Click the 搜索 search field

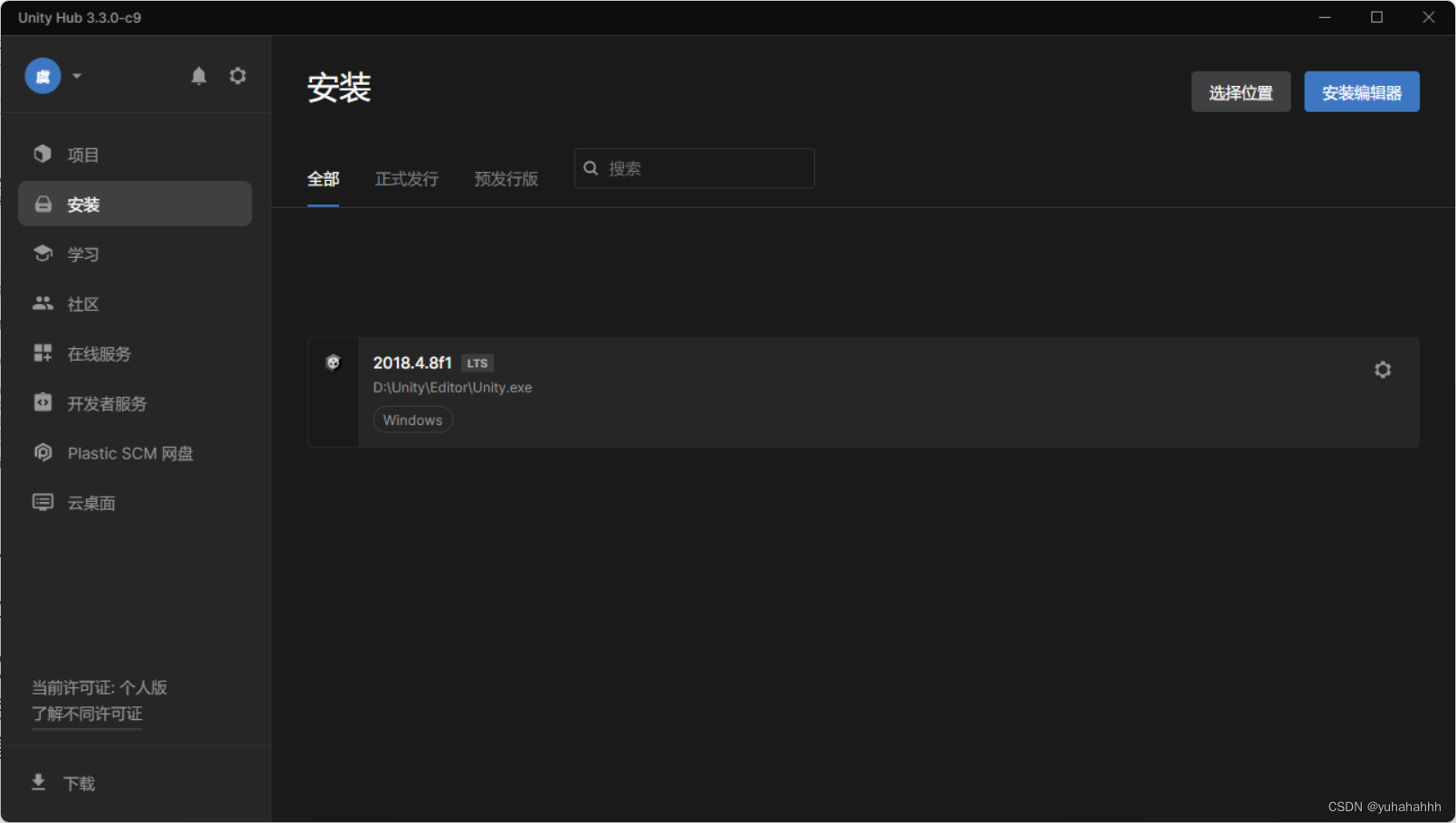coord(695,168)
